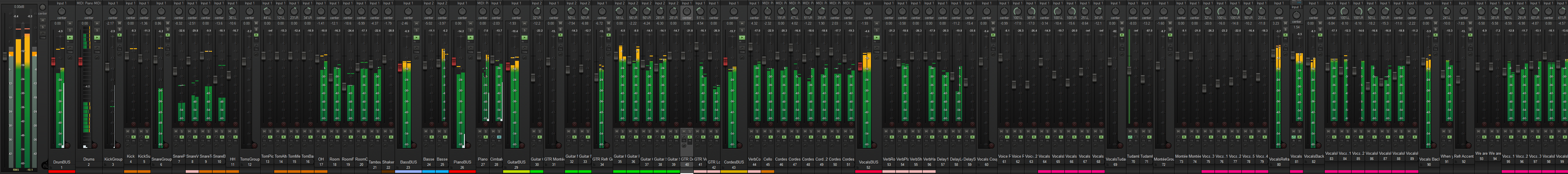Viewport: 1568px width, 174px height.
Task: Open CordesBUS input selector
Action: coord(734,3)
